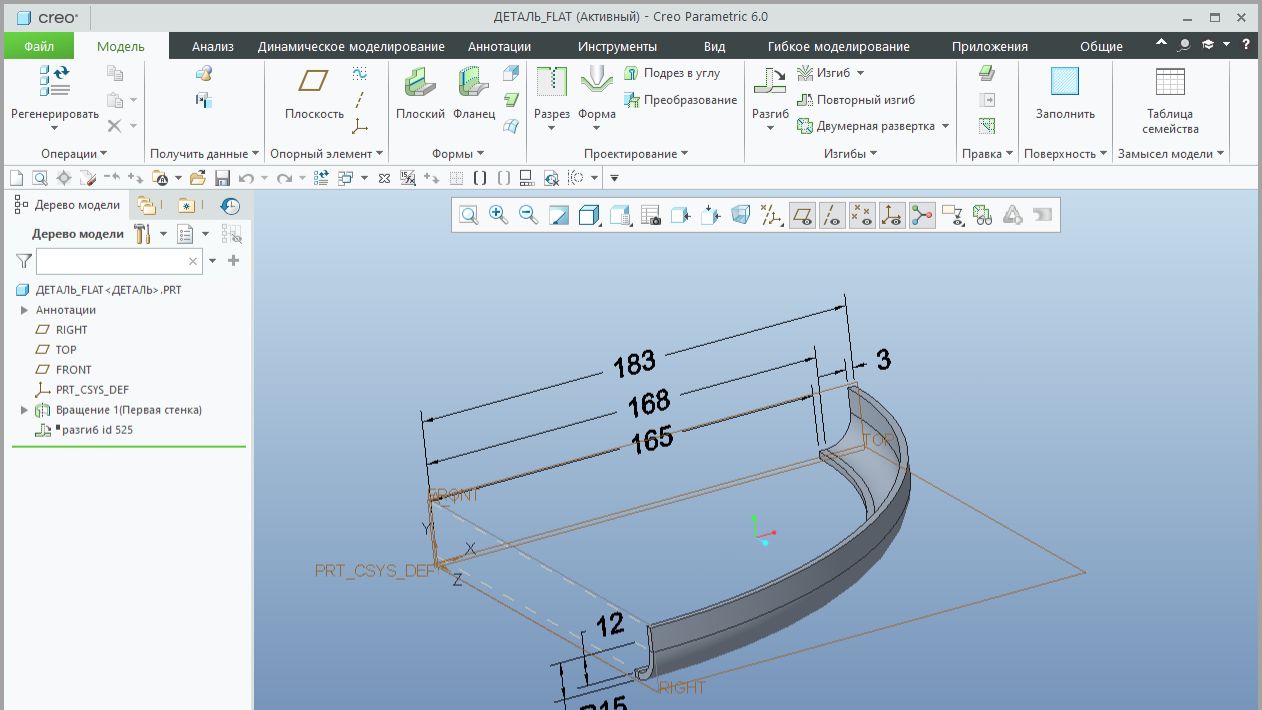Toggle coordinate system display visibility
The image size is (1262, 710).
[892, 215]
